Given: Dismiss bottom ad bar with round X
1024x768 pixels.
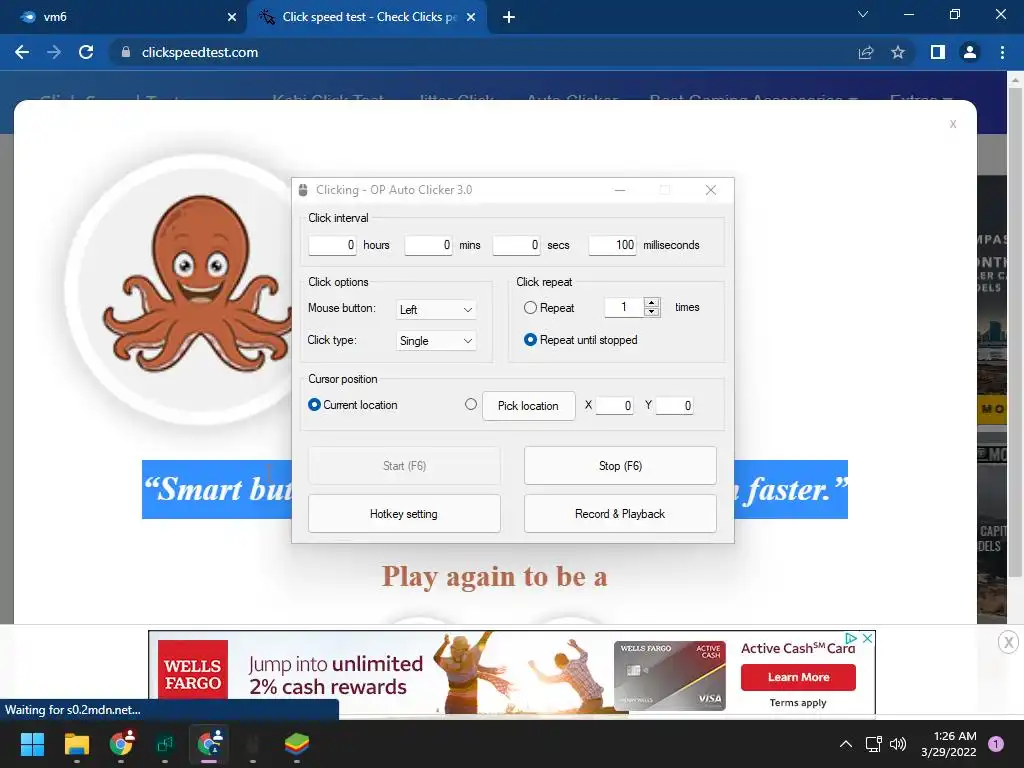Looking at the screenshot, I should (1008, 642).
